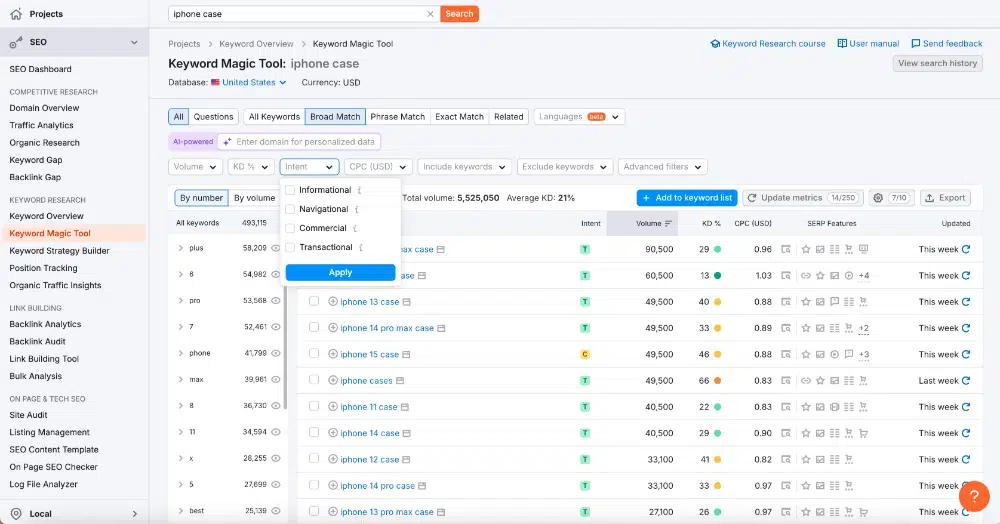Click the star SERP feature icon in the iphone 14 pro max case row
This screenshot has width=1000, height=524.
(805, 328)
